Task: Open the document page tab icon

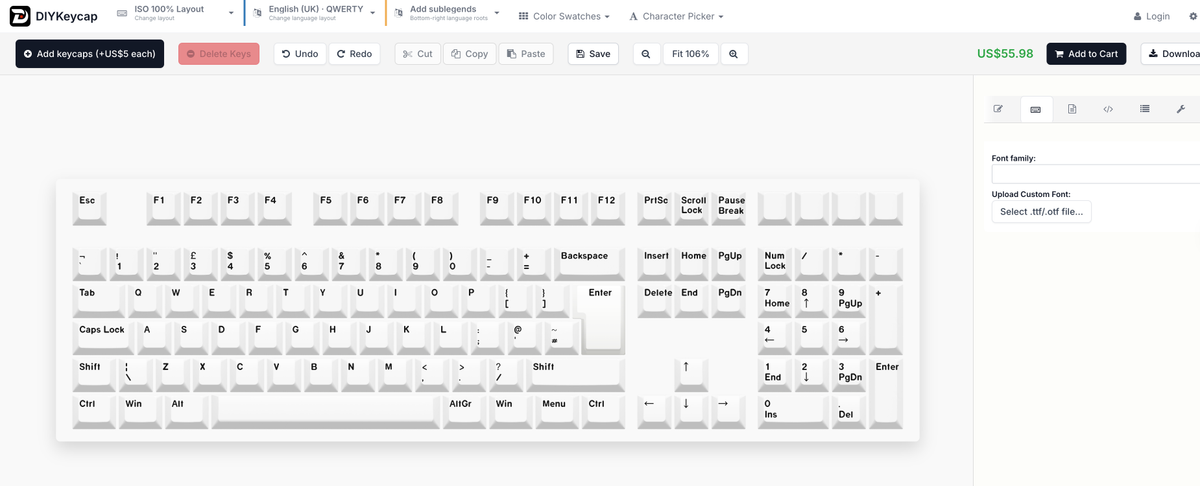Action: pyautogui.click(x=1072, y=109)
